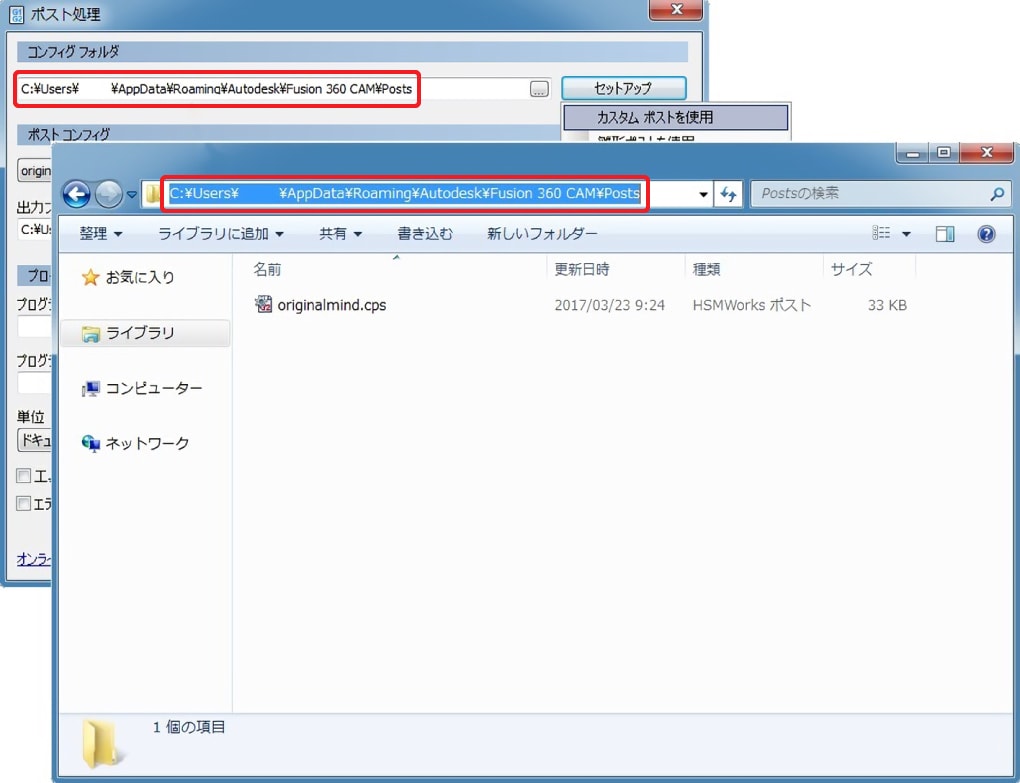Viewport: 1020px width, 783px height.
Task: Open the view options dropdown arrow
Action: (x=906, y=234)
